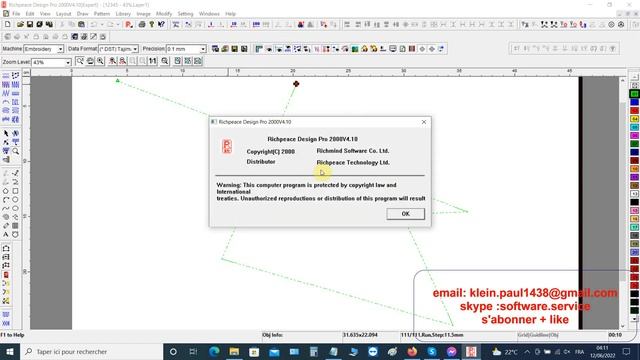The height and width of the screenshot is (360, 640).
Task: Open the notification center icon
Action: (x=627, y=351)
